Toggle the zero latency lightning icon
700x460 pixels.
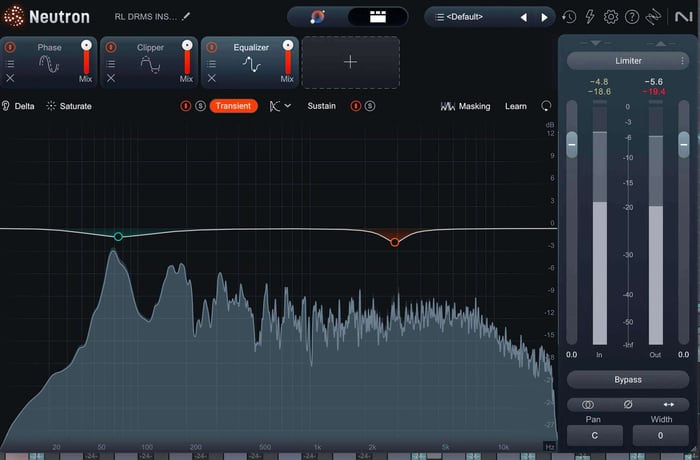click(590, 17)
